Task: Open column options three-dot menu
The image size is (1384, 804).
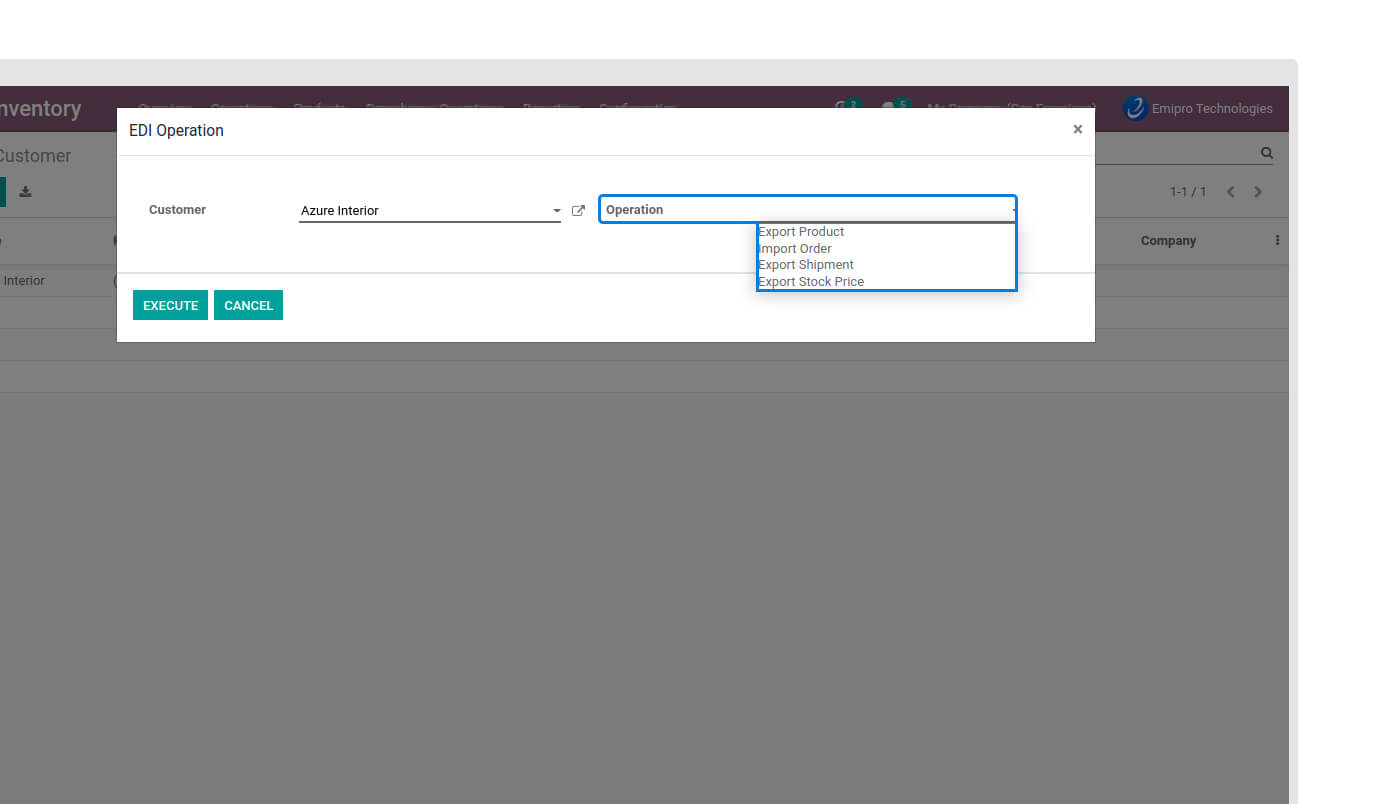Action: [1277, 241]
